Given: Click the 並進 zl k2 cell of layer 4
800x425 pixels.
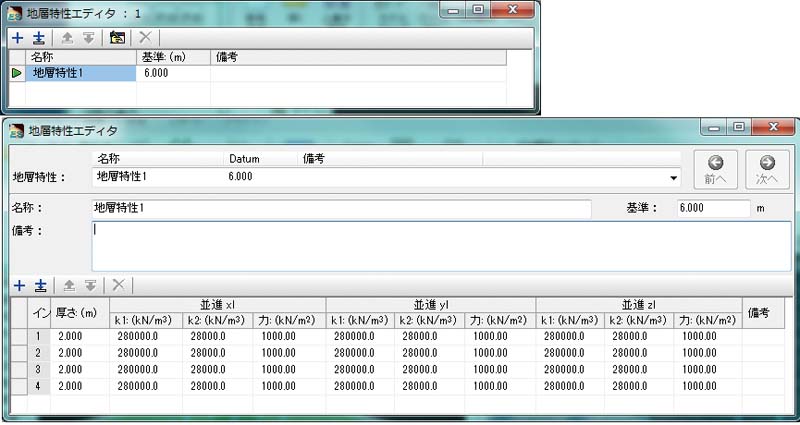Looking at the screenshot, I should point(639,386).
